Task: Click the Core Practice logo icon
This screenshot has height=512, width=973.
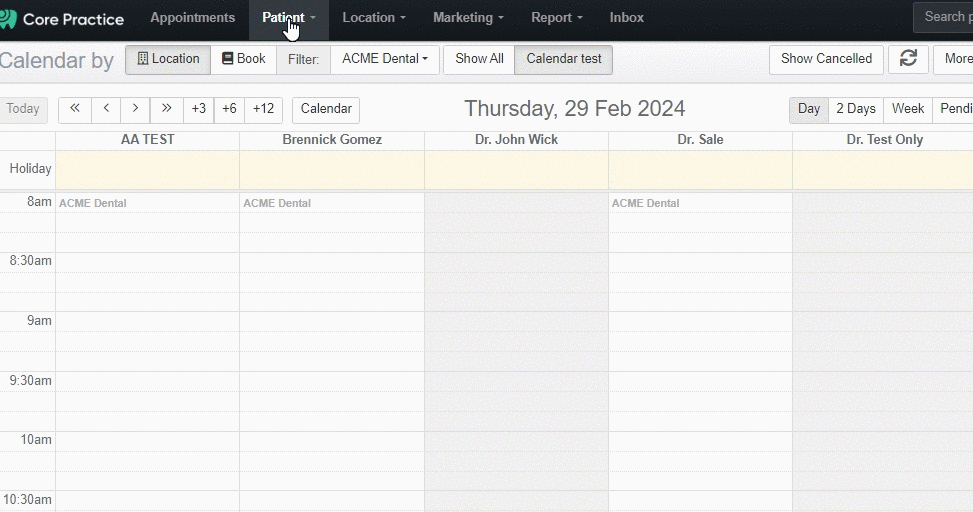Action: click(x=7, y=19)
